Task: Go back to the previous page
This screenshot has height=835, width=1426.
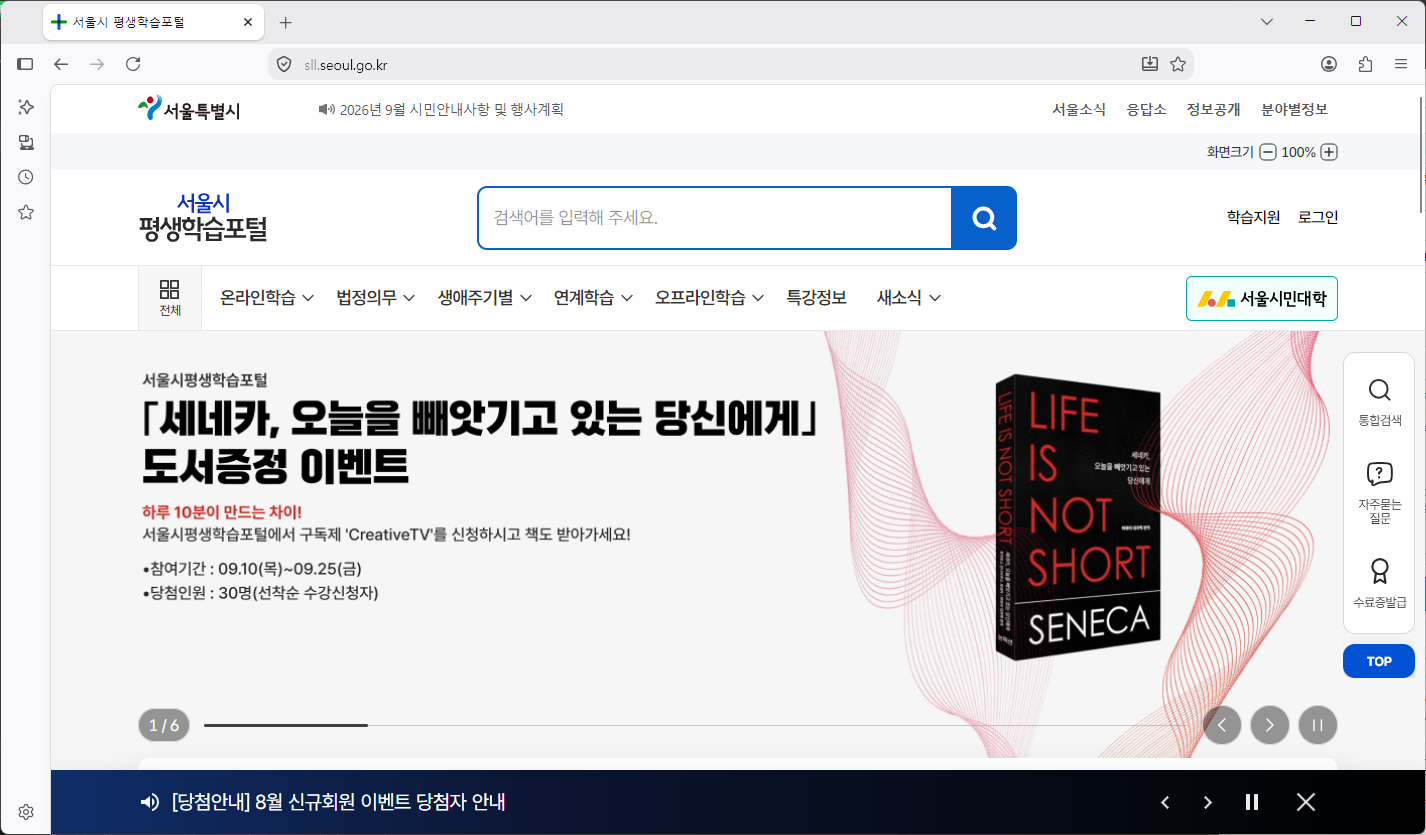Action: 61,64
